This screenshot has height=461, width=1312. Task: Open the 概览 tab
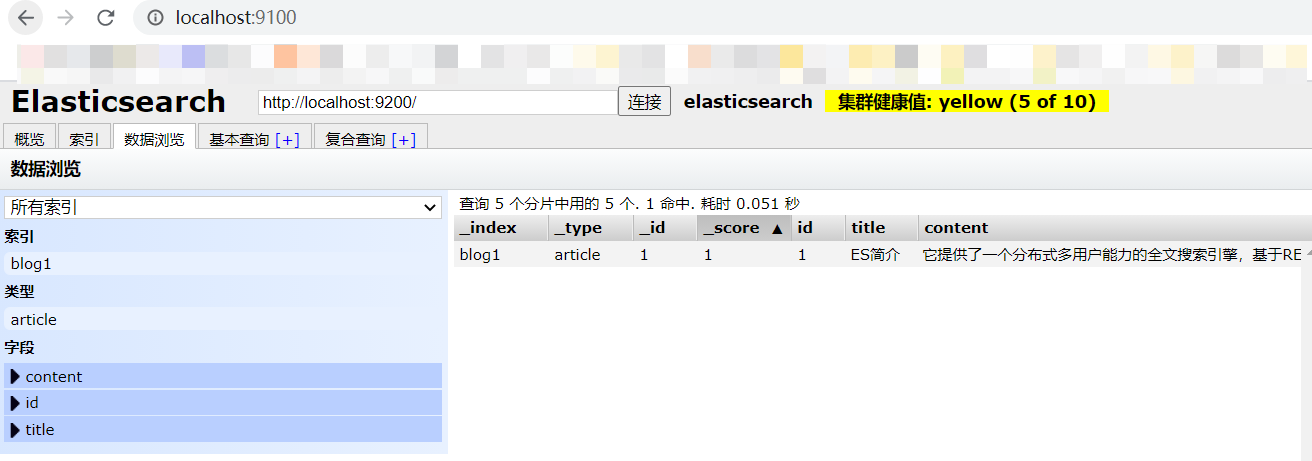pyautogui.click(x=29, y=139)
